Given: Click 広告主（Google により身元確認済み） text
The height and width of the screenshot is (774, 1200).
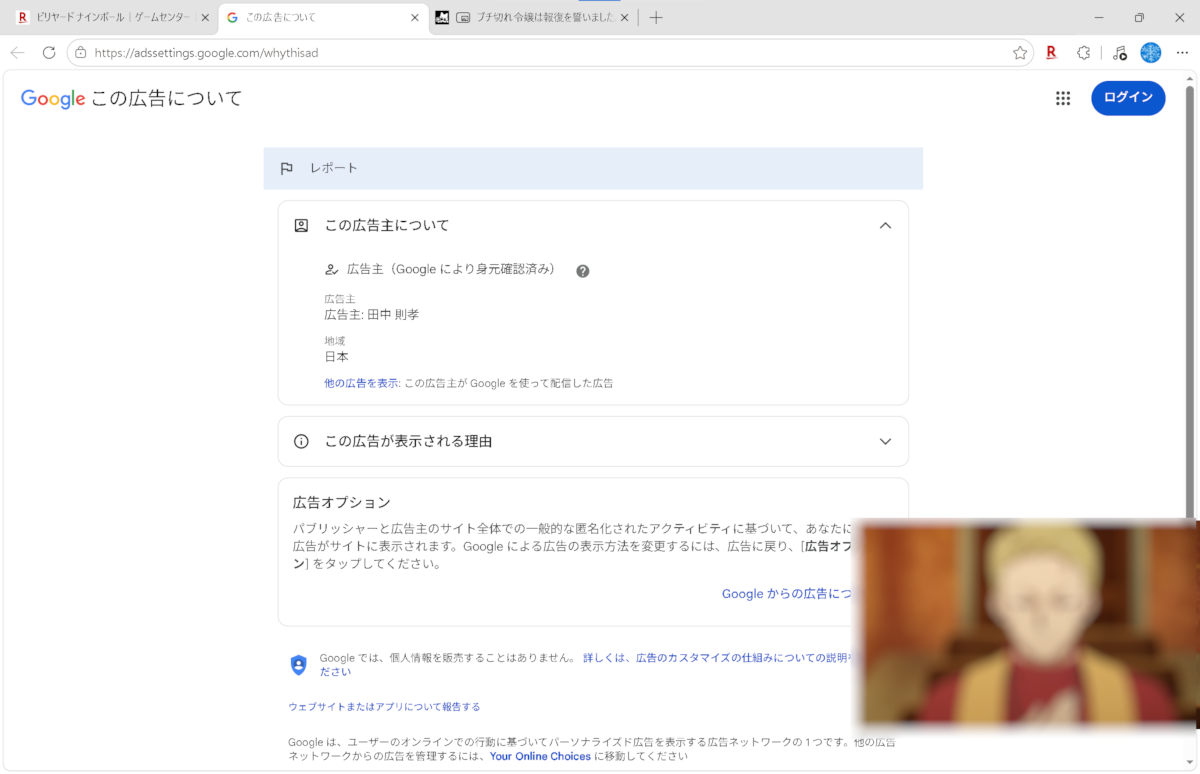Looking at the screenshot, I should 451,270.
